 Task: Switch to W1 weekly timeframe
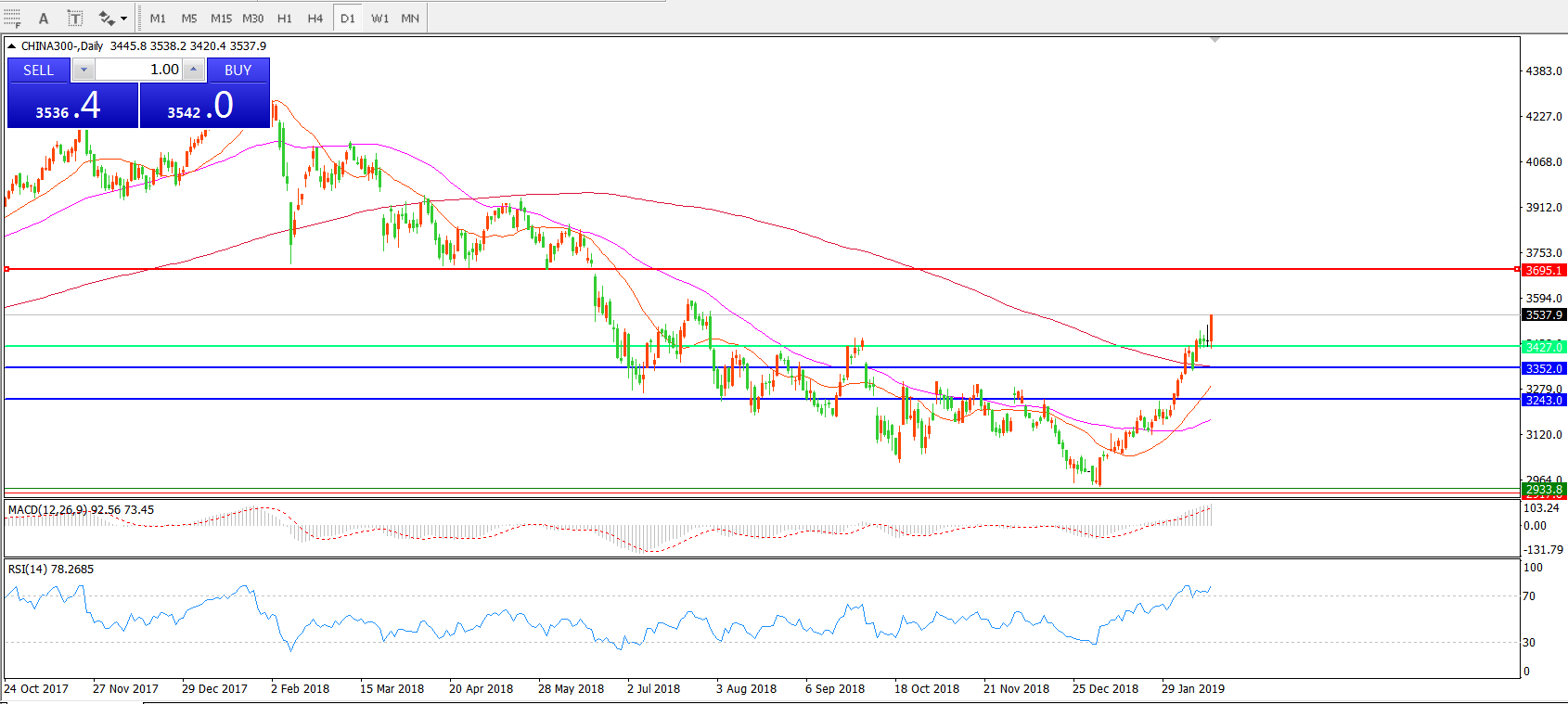(379, 19)
